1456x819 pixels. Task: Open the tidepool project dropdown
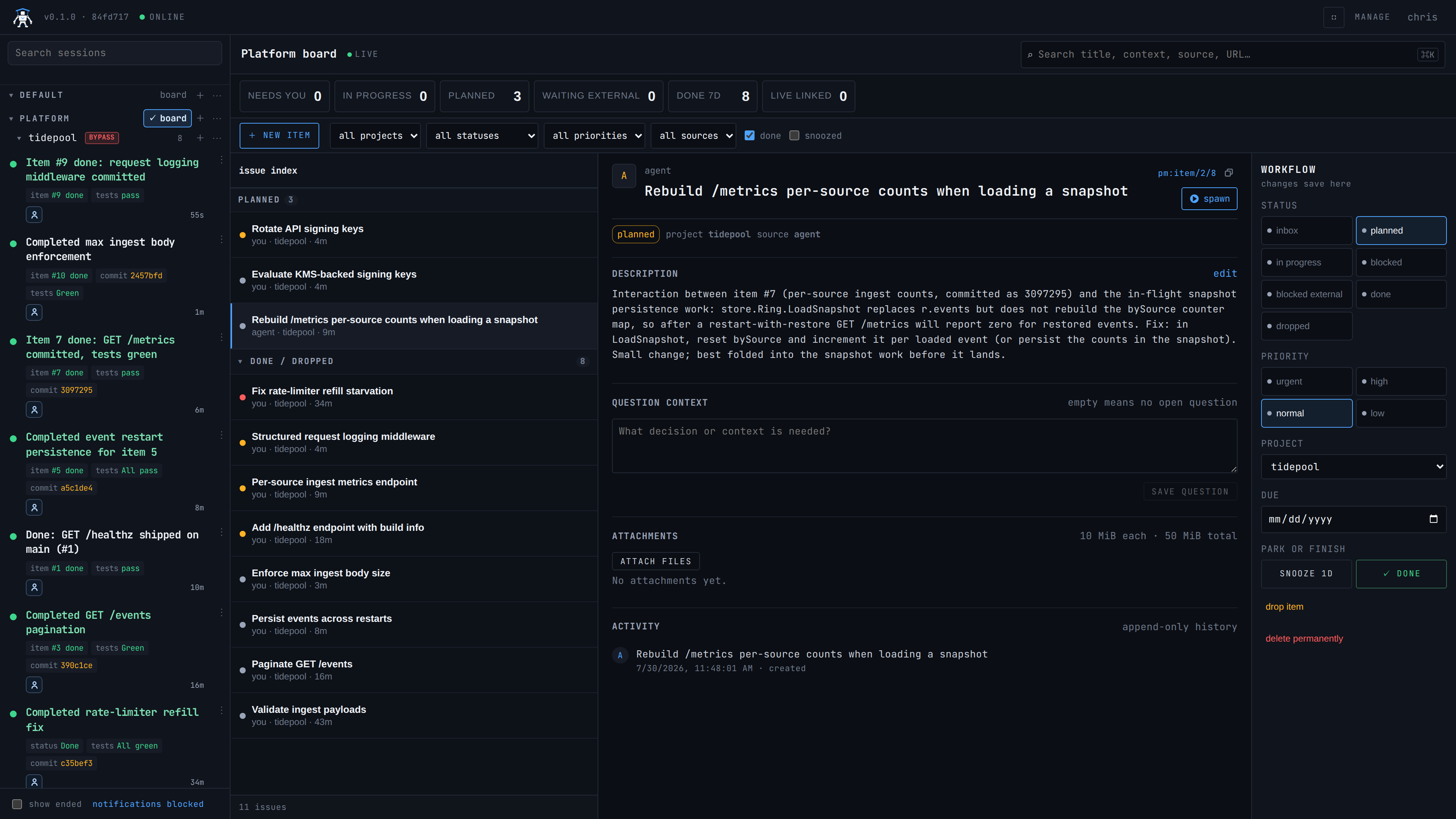(1353, 467)
